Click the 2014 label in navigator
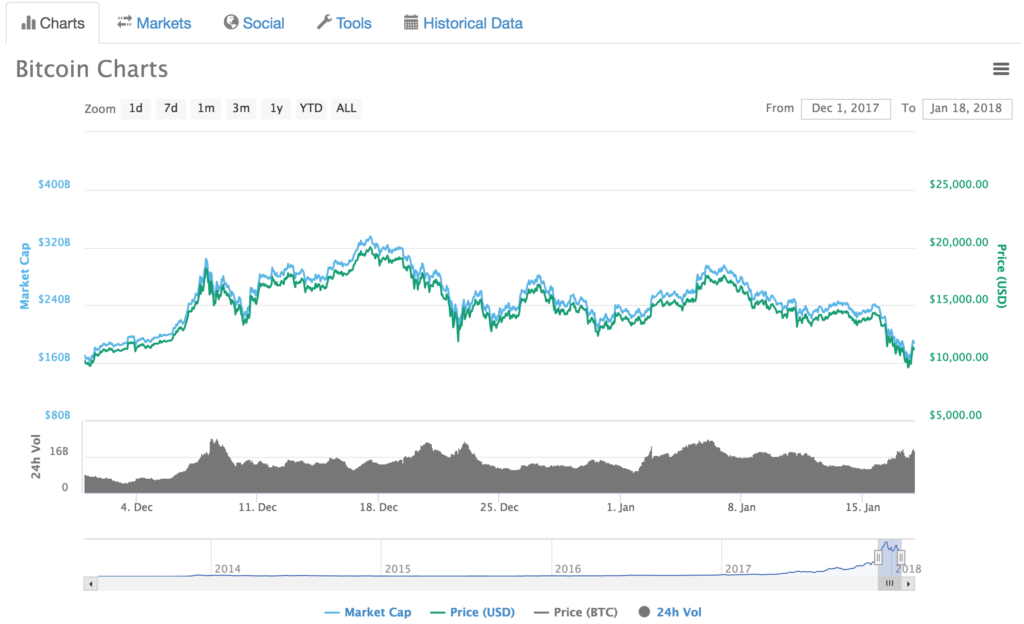 click(227, 569)
